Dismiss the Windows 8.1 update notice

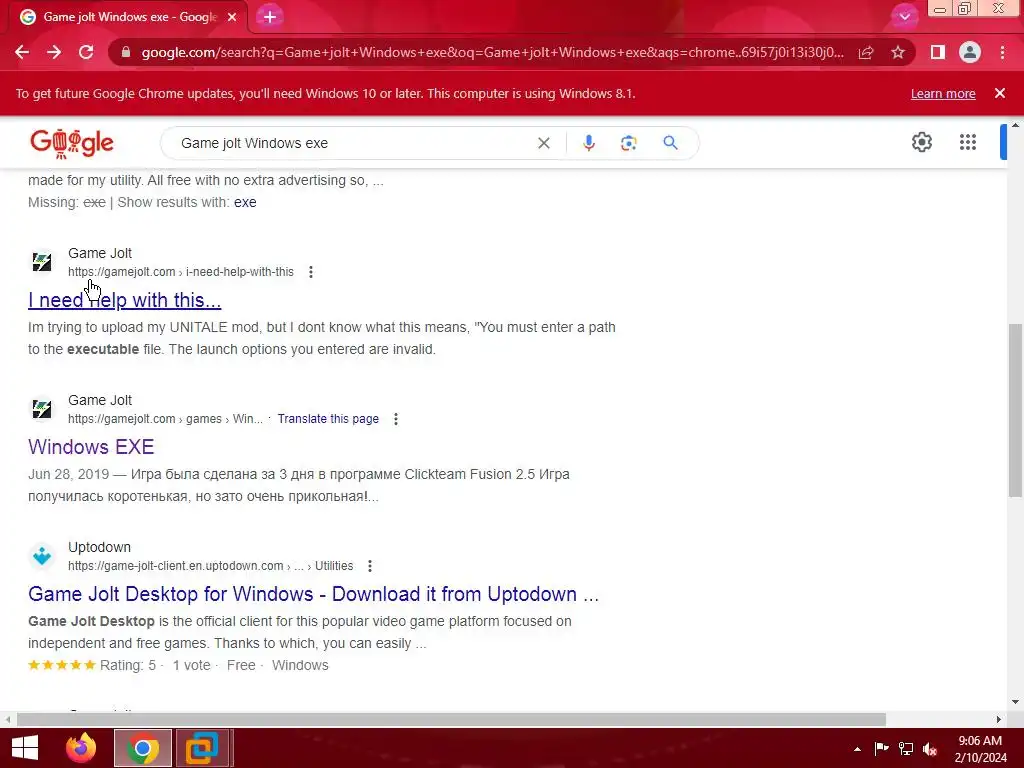1000,93
